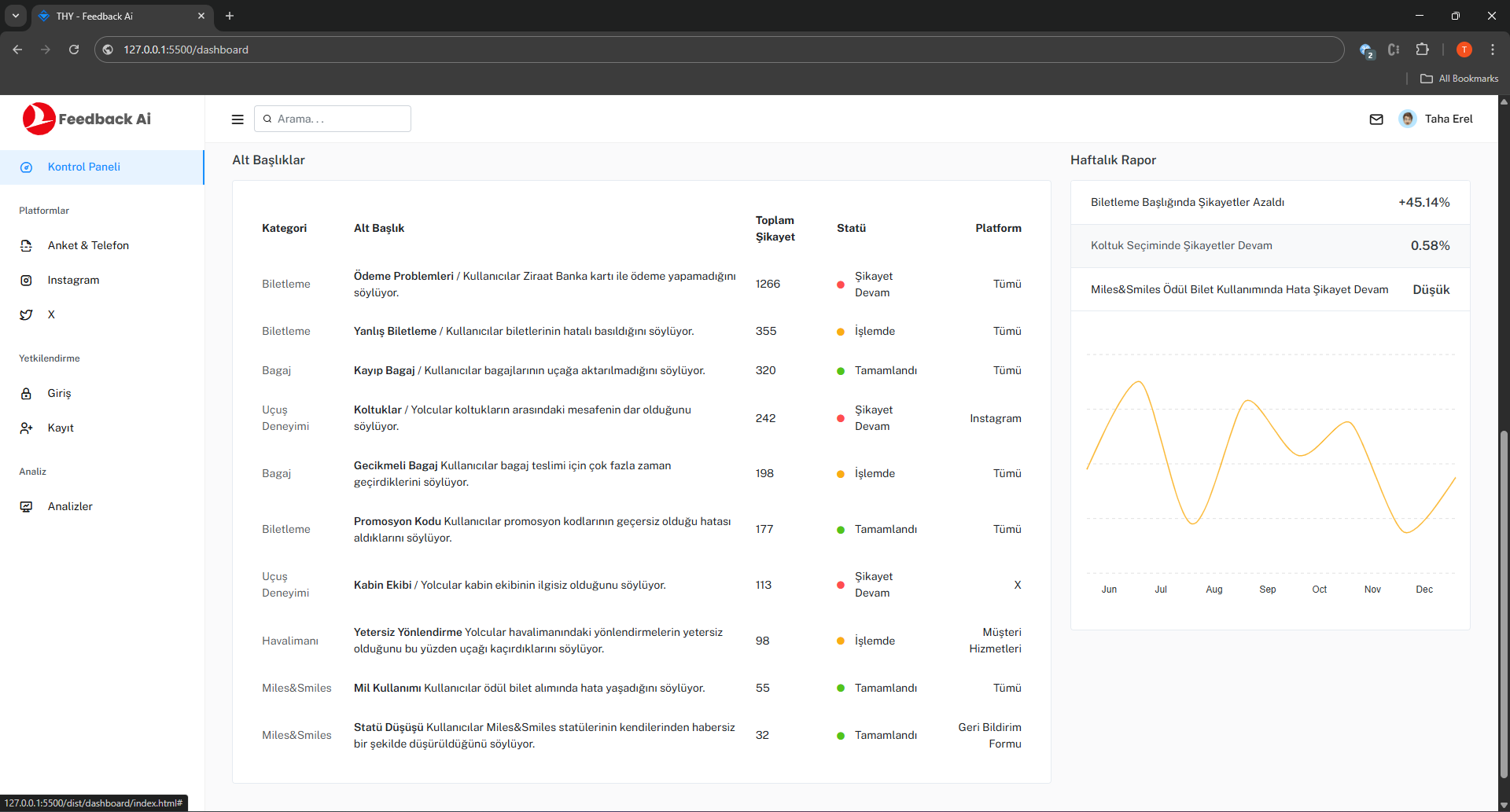Click the Geri Bildirim Formu platform cell
This screenshot has height=812, width=1510.
pyautogui.click(x=990, y=737)
